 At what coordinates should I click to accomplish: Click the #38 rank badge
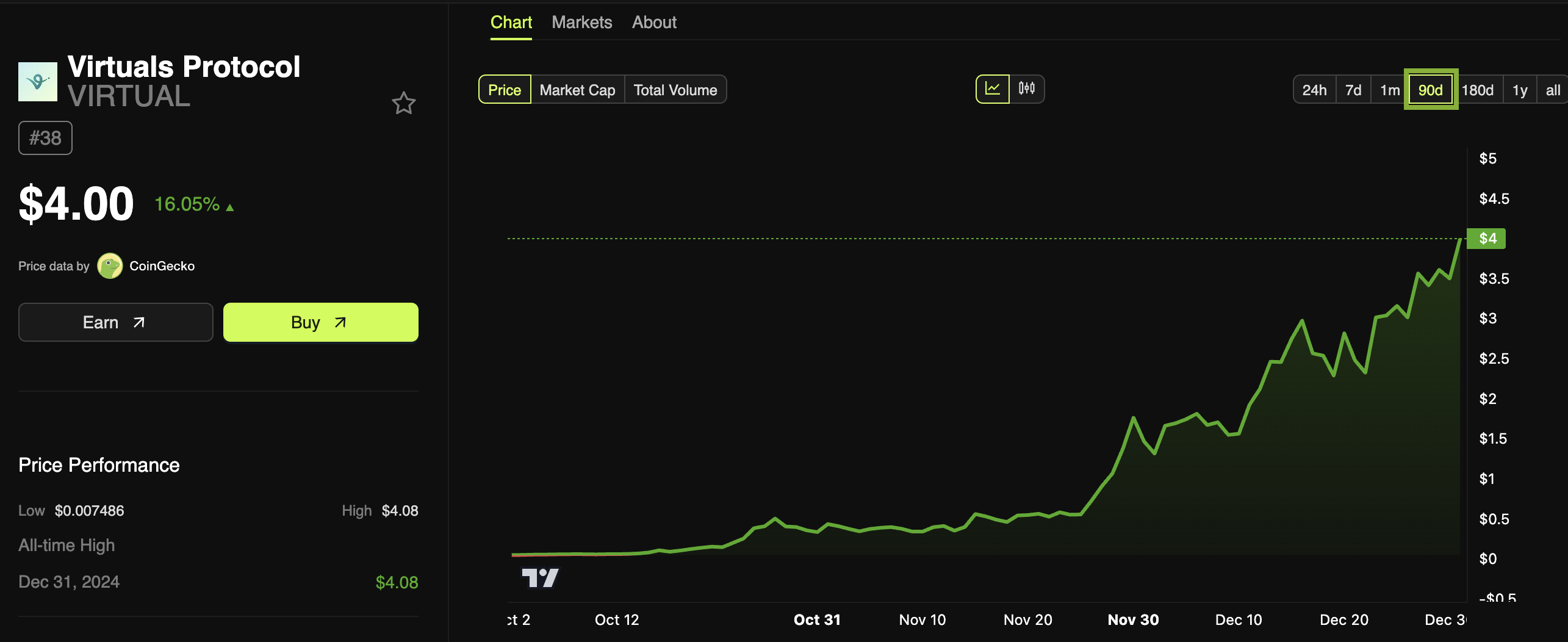coord(45,137)
